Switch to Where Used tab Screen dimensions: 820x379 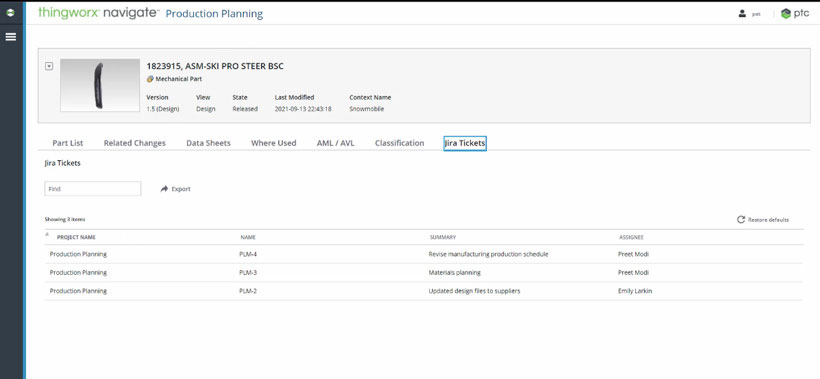274,143
